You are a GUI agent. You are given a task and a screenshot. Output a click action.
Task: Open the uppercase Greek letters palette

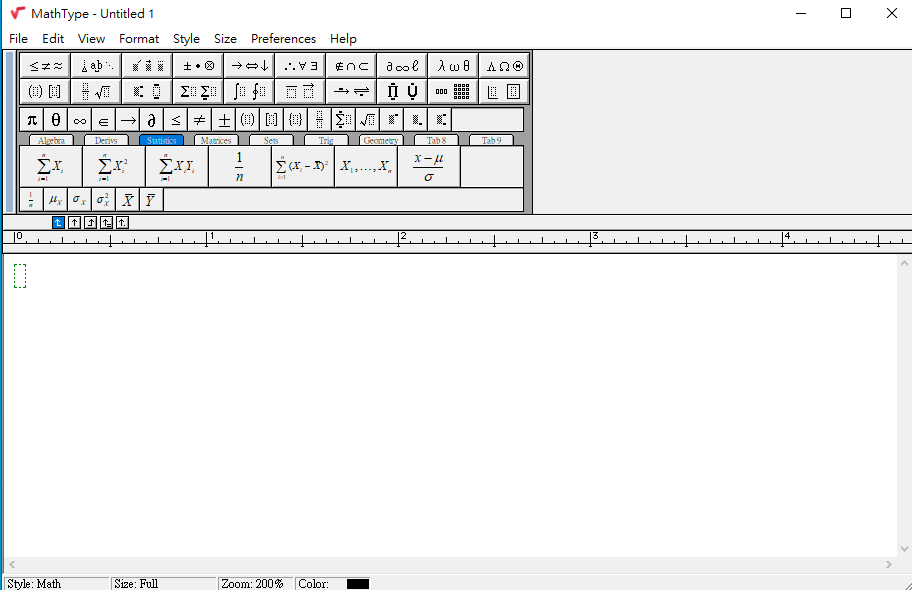point(504,66)
